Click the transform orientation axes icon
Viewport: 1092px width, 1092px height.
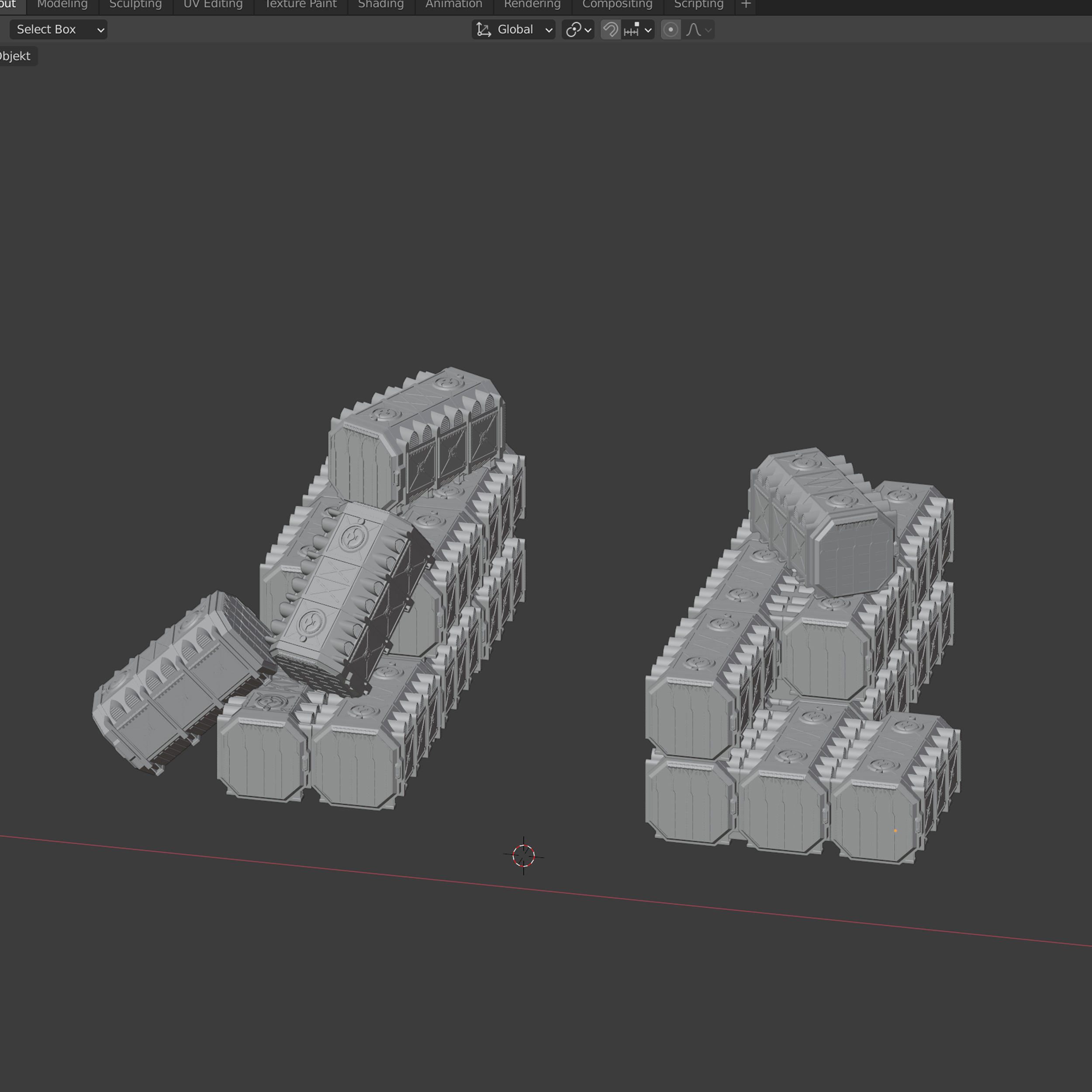483,29
